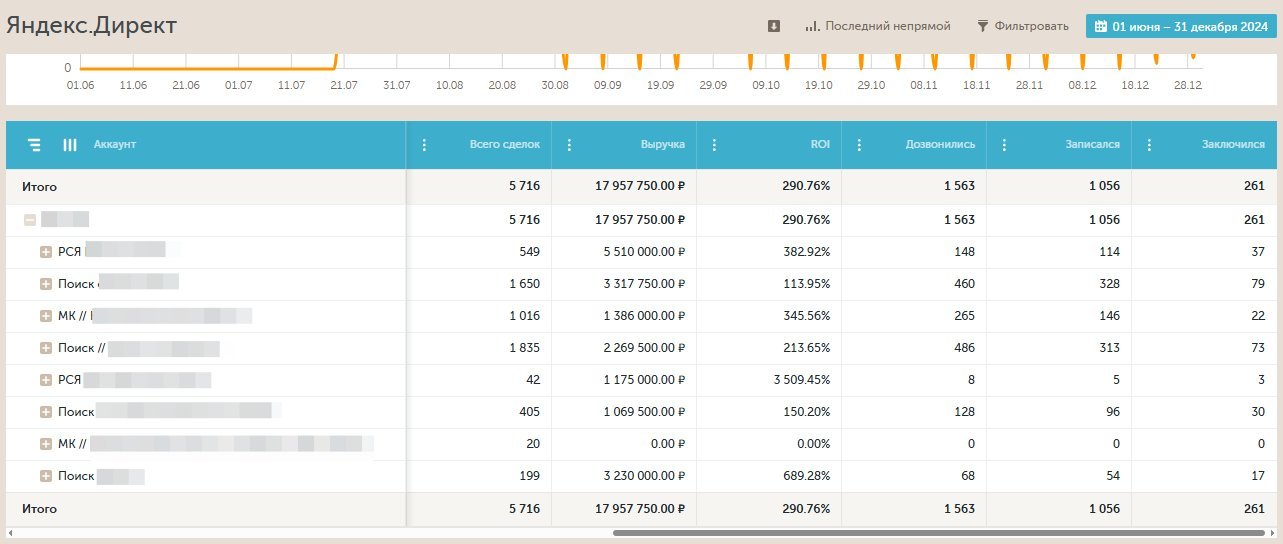The height and width of the screenshot is (544, 1283).
Task: Expand the МК campaign with 1 016 deals
Action: coord(45,315)
